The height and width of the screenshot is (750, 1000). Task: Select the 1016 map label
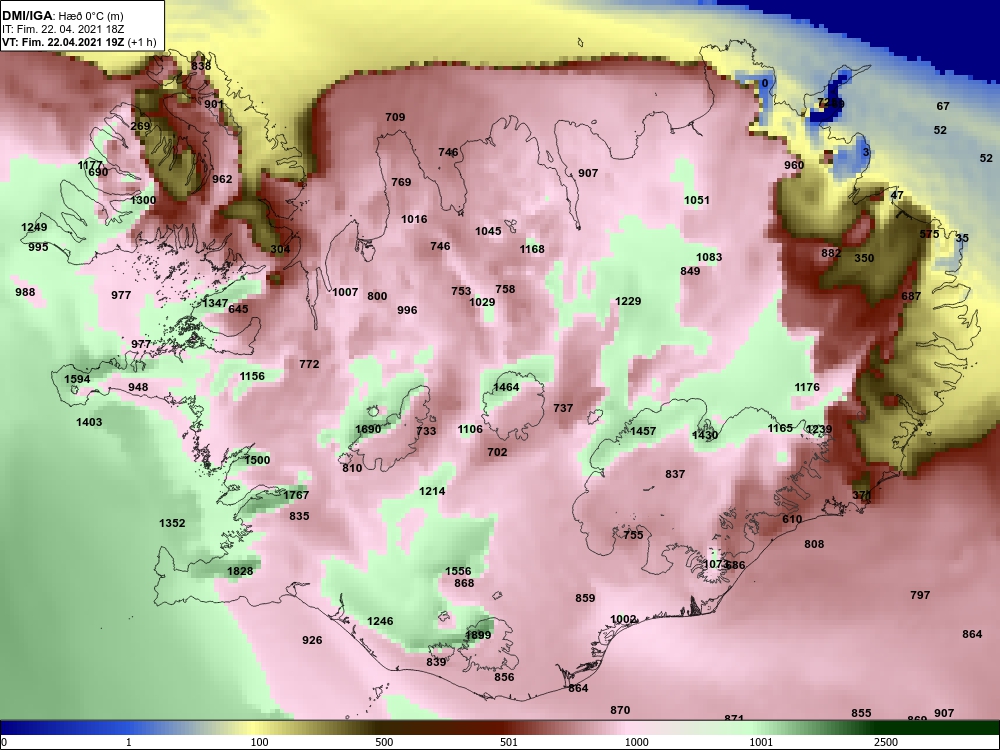point(414,219)
